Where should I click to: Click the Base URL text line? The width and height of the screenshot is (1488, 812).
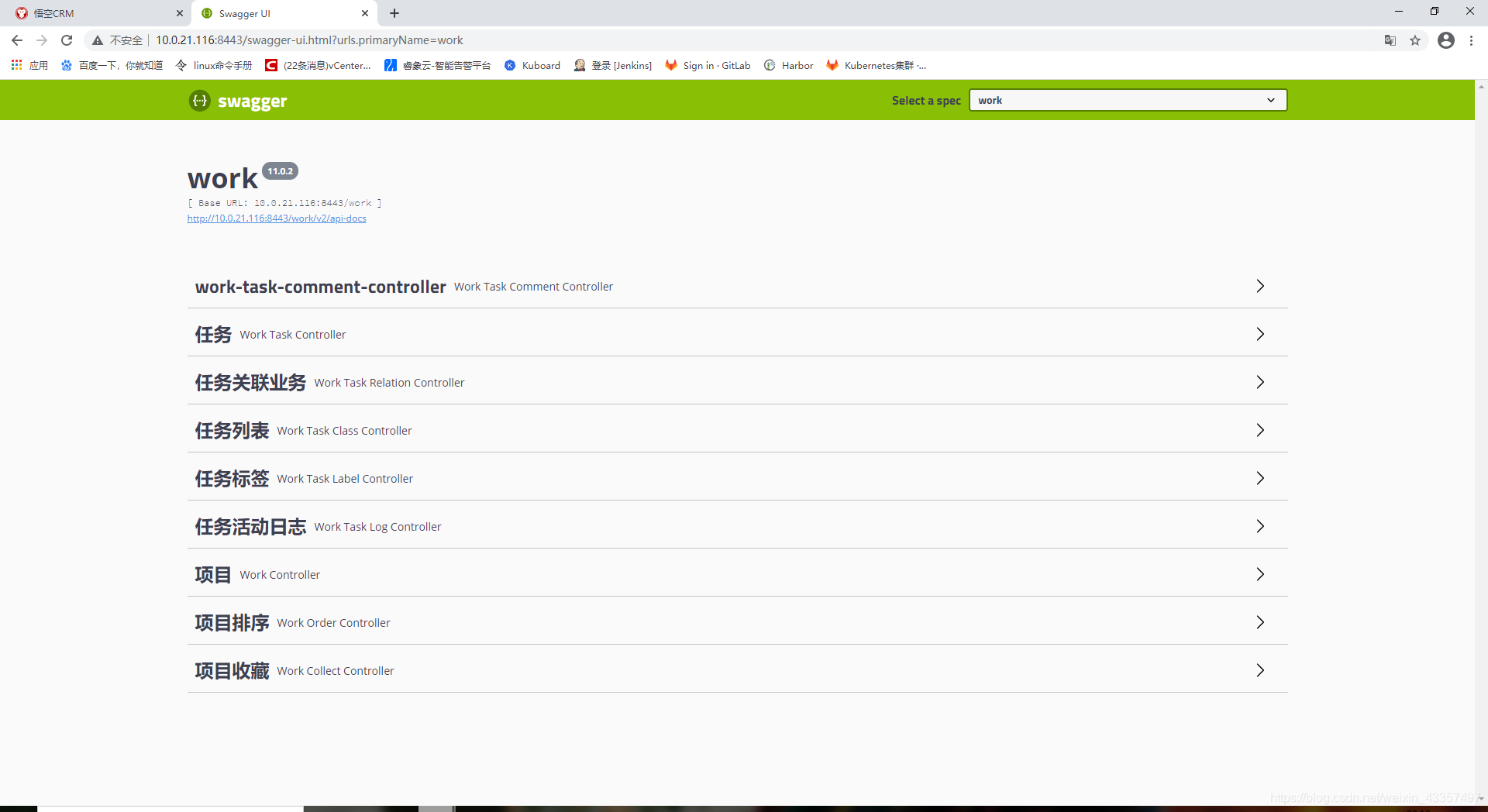284,203
